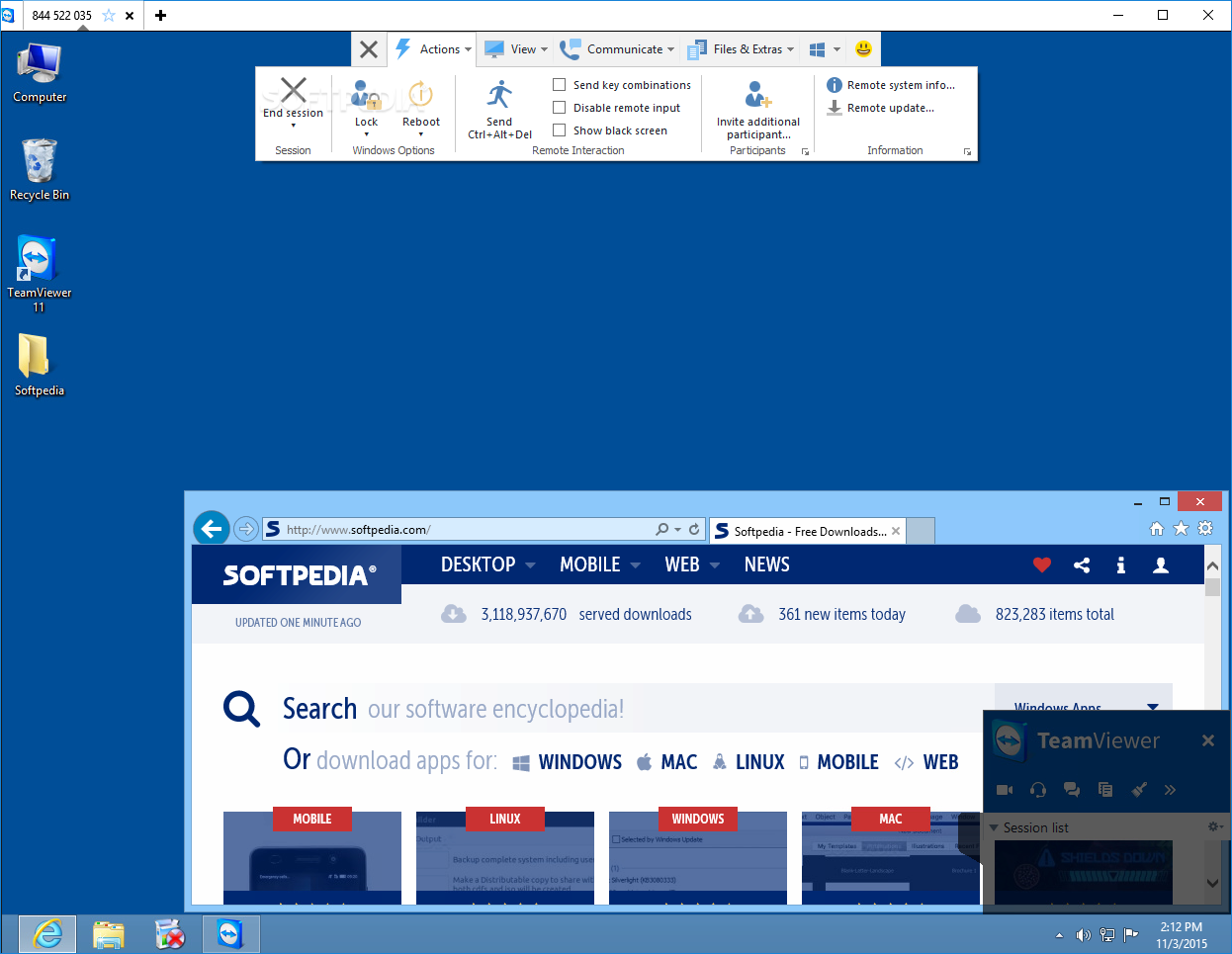Open the Actions toolbar tab
This screenshot has height=954, width=1232.
click(x=433, y=49)
